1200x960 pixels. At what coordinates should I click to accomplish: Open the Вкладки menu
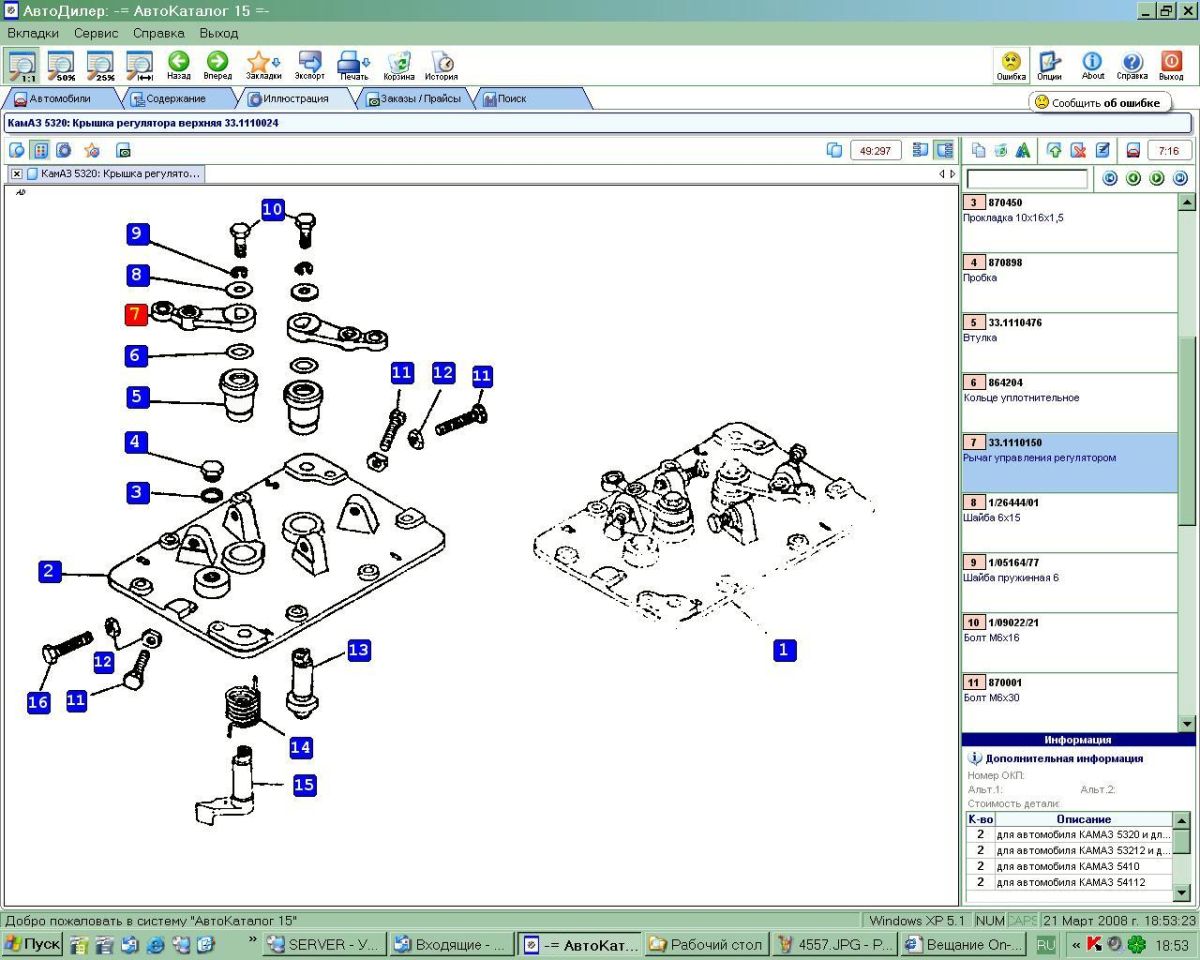tap(33, 33)
